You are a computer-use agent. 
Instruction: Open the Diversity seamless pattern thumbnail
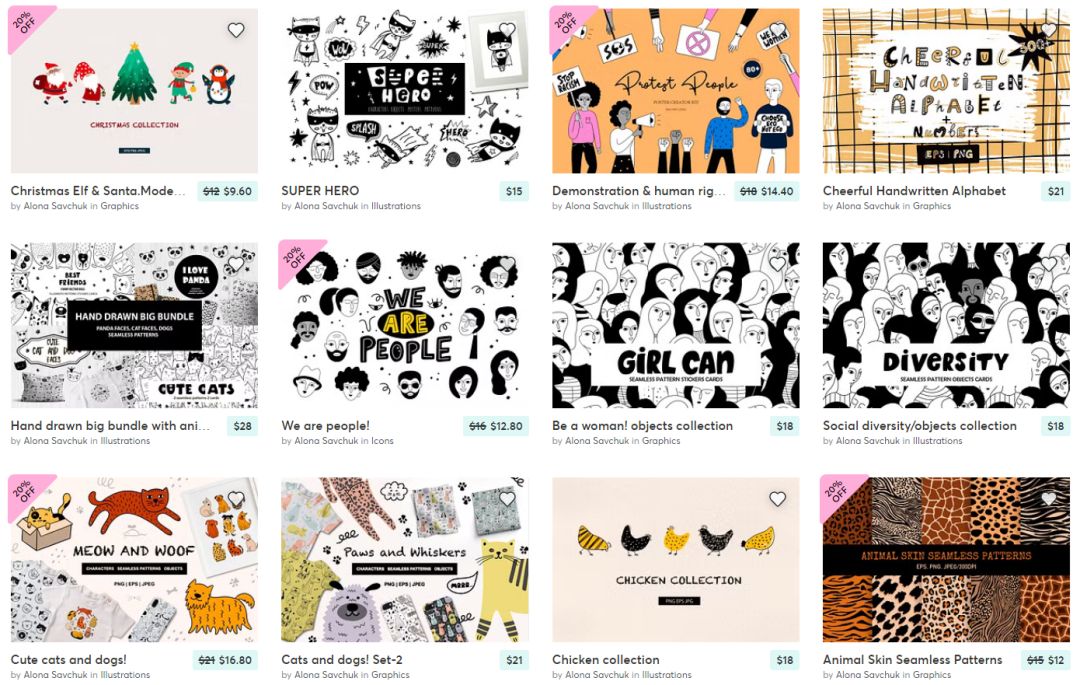point(946,325)
